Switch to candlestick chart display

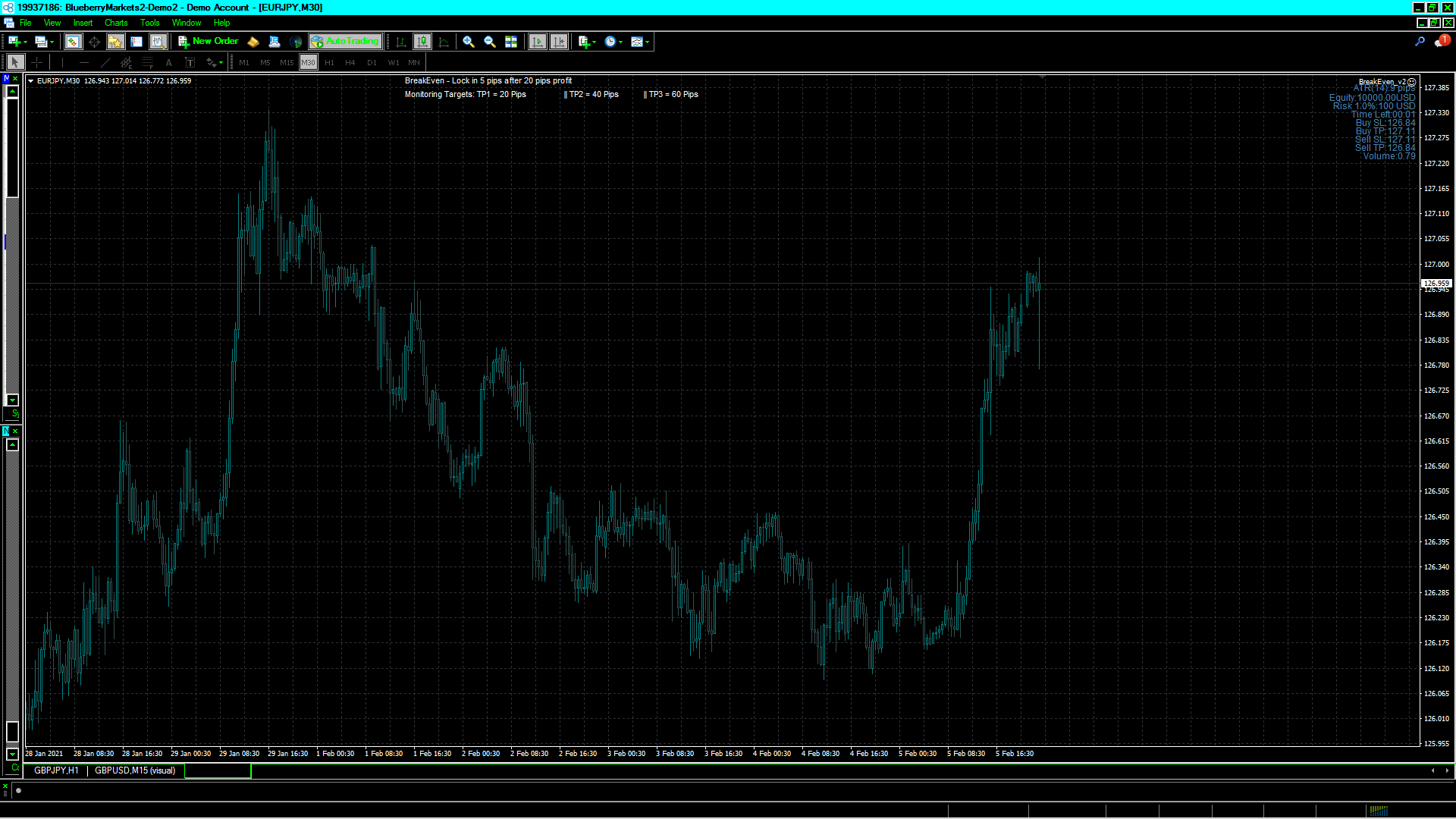point(422,42)
